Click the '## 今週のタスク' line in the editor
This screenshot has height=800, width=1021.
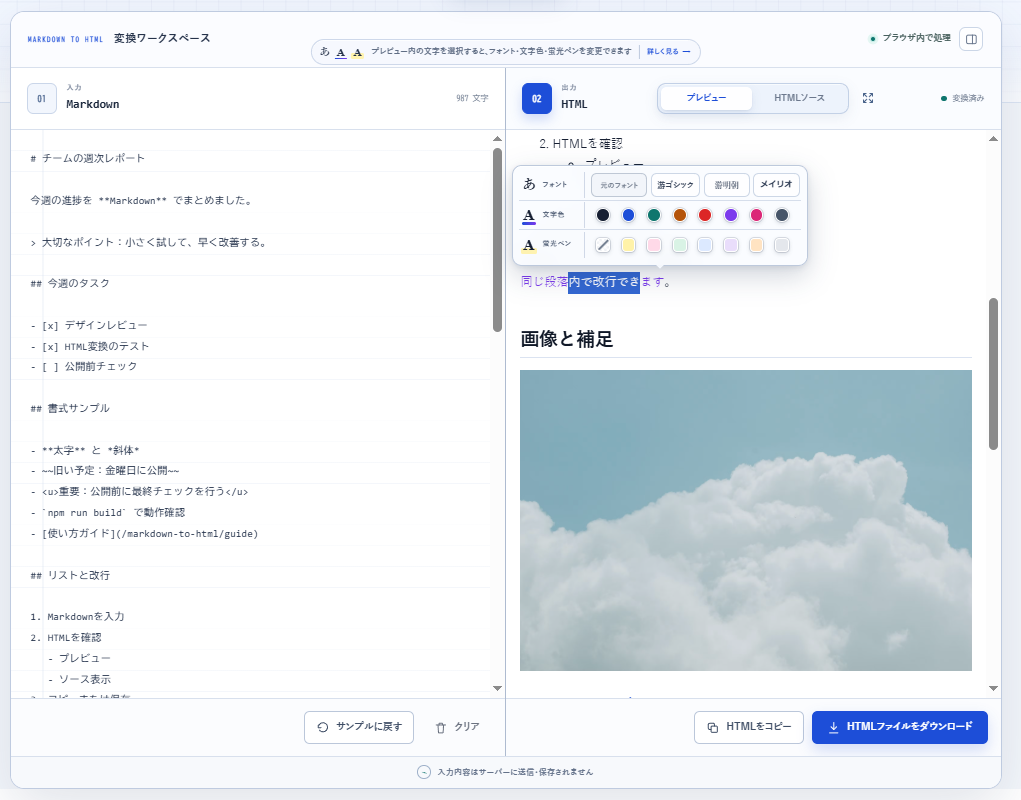[70, 283]
